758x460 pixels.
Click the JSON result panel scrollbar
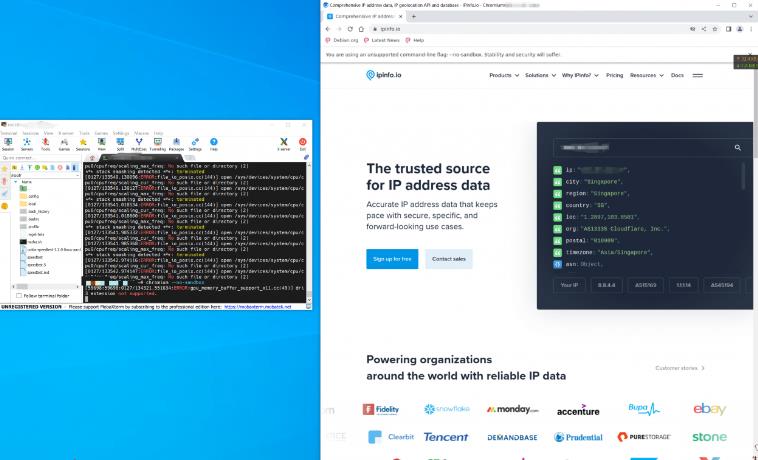coord(743,176)
